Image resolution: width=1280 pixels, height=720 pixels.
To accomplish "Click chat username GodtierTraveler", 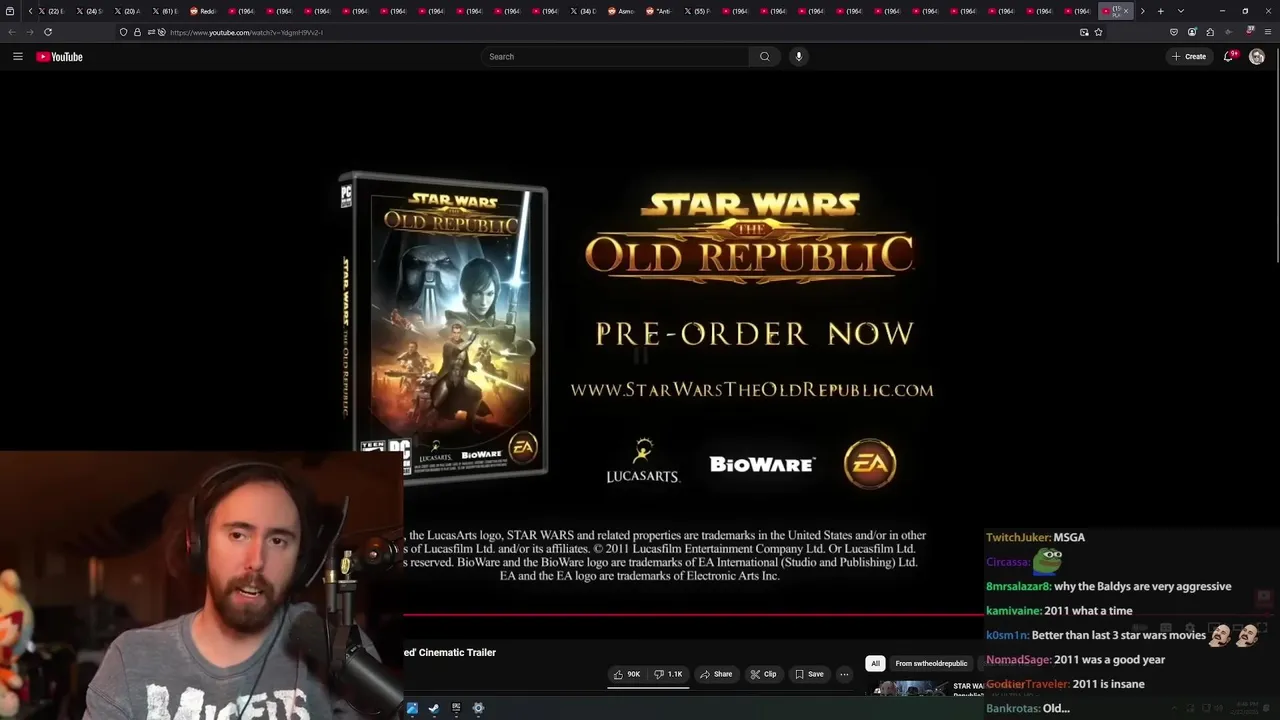I will [1028, 684].
